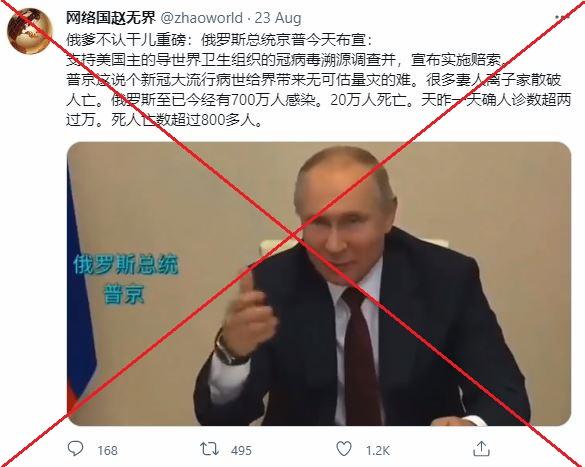This screenshot has width=585, height=467.
Task: Click the tweet's first line starting 俄爹不认干儿重磅
Action: coord(219,40)
